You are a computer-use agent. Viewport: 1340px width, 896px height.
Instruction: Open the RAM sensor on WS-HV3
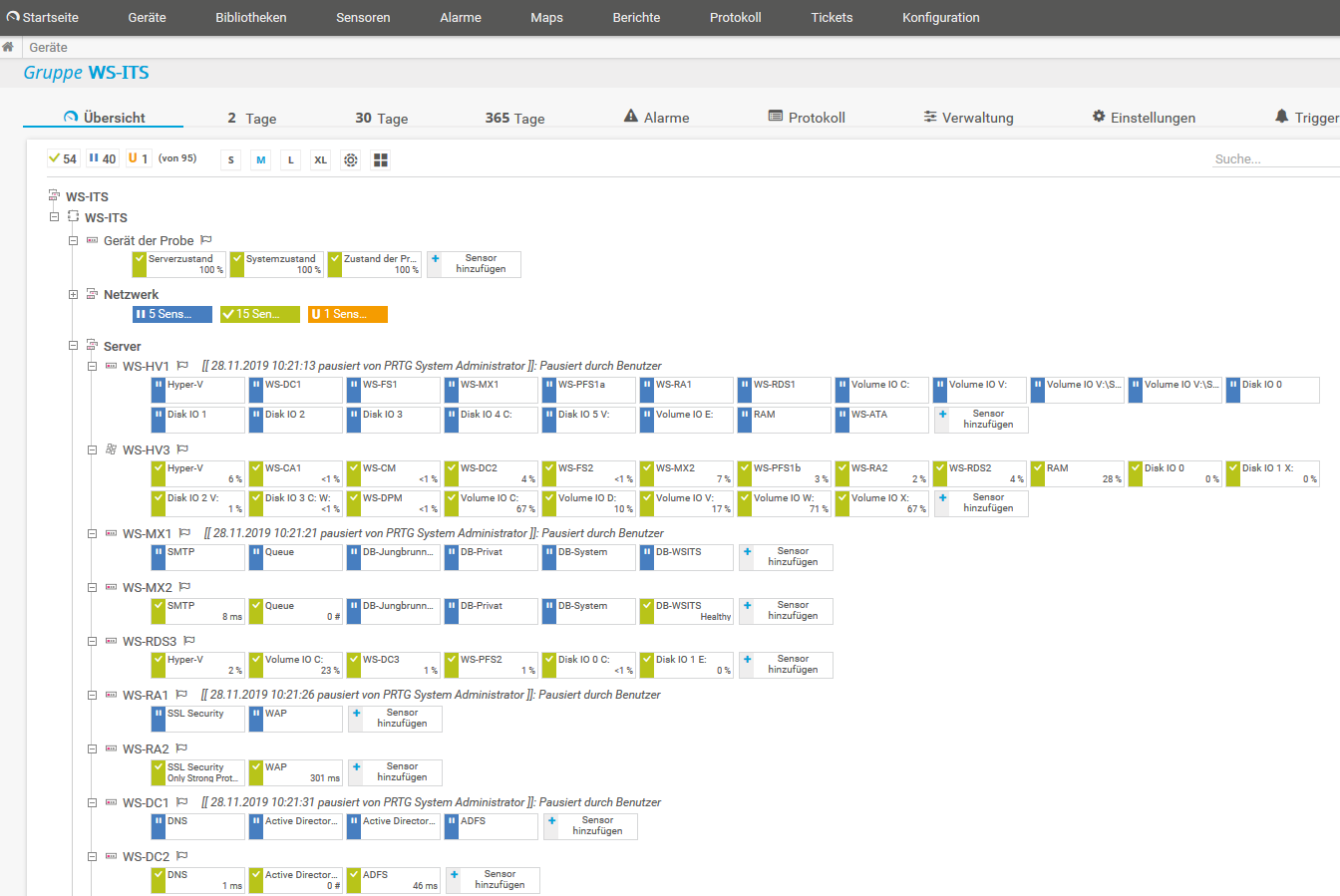(1077, 474)
